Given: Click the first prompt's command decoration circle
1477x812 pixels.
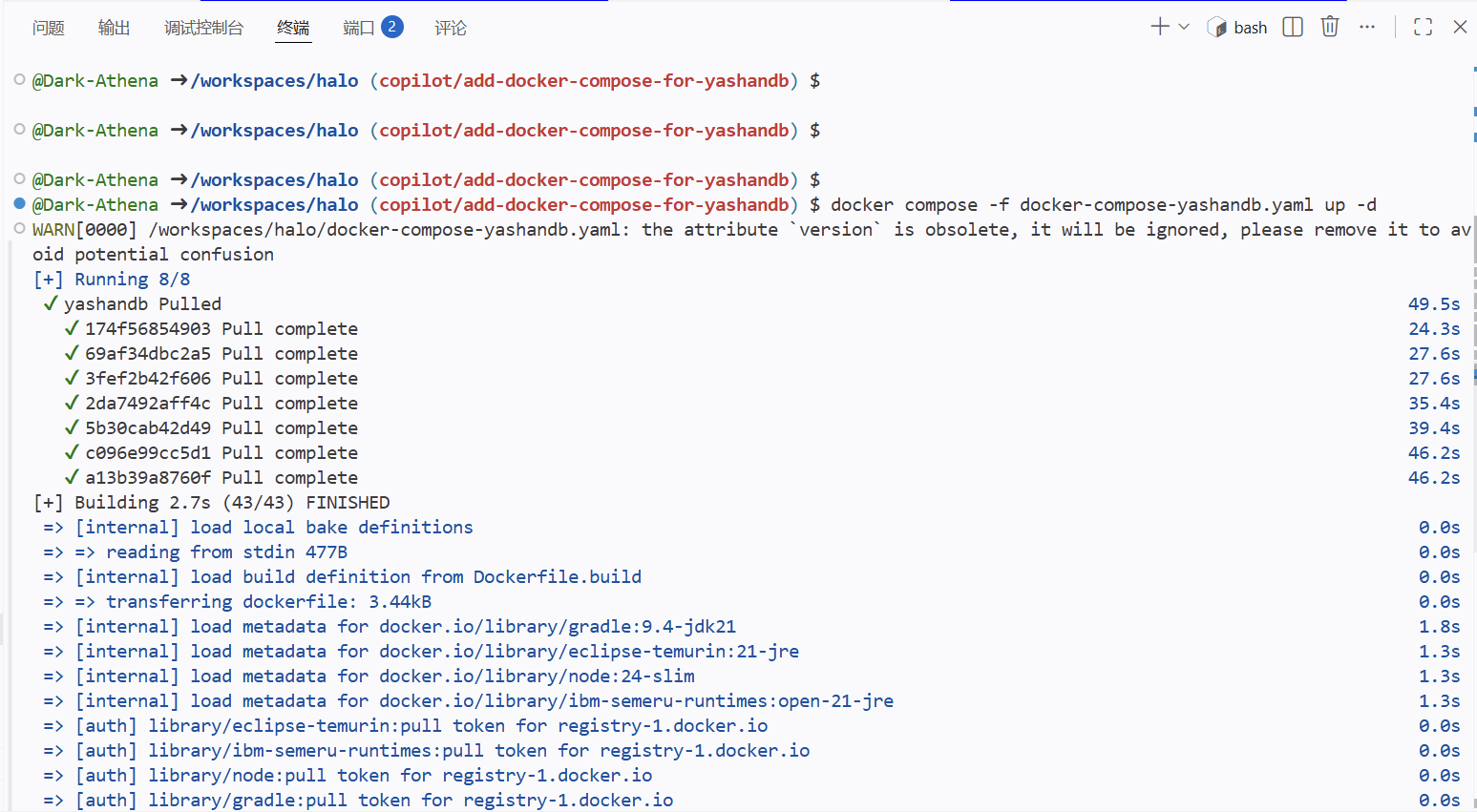Looking at the screenshot, I should coord(19,79).
